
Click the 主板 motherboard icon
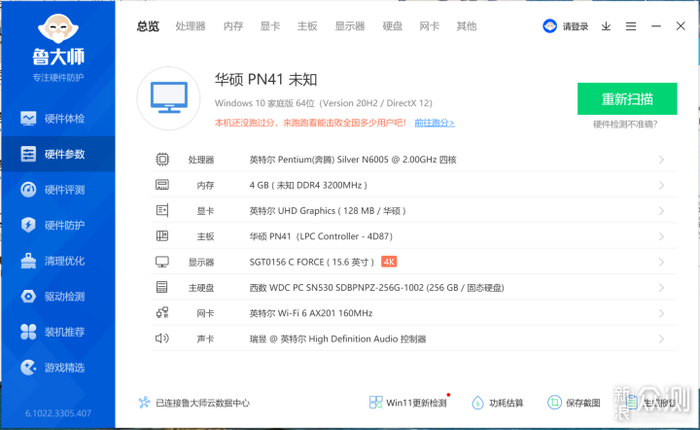coord(162,236)
